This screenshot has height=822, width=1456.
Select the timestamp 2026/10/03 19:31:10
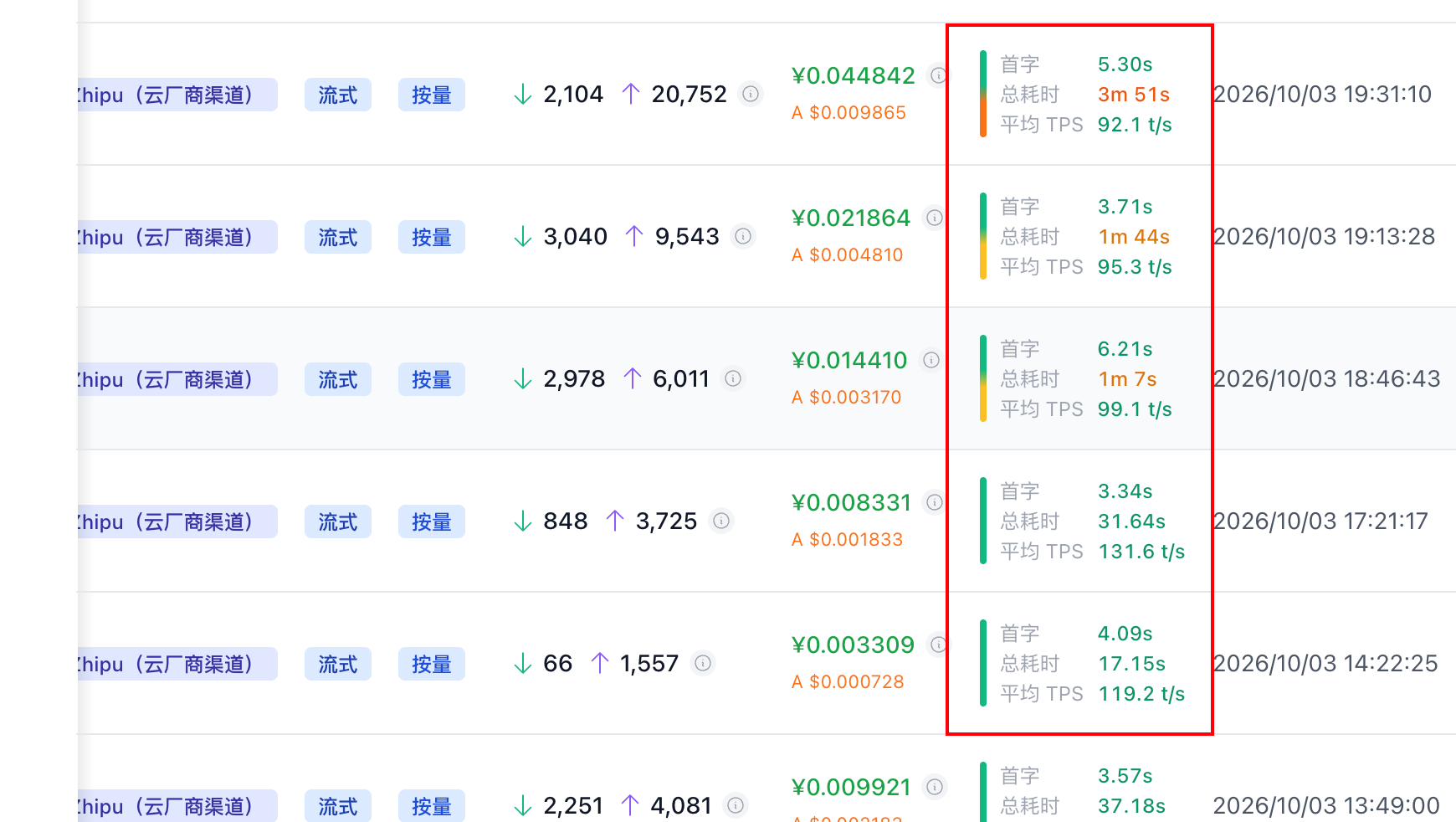click(1323, 94)
